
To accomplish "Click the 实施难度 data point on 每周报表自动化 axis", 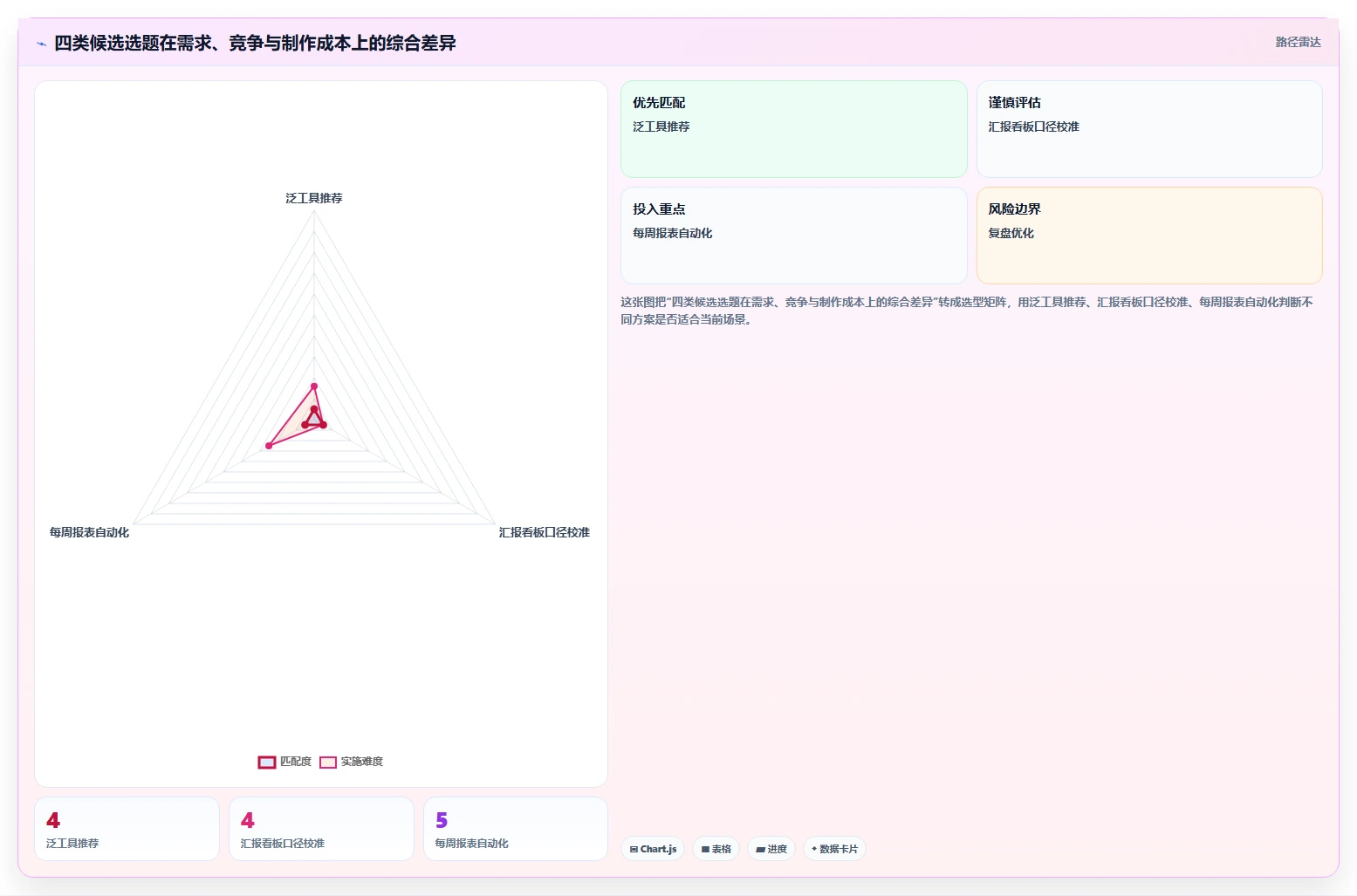I will 269,446.
